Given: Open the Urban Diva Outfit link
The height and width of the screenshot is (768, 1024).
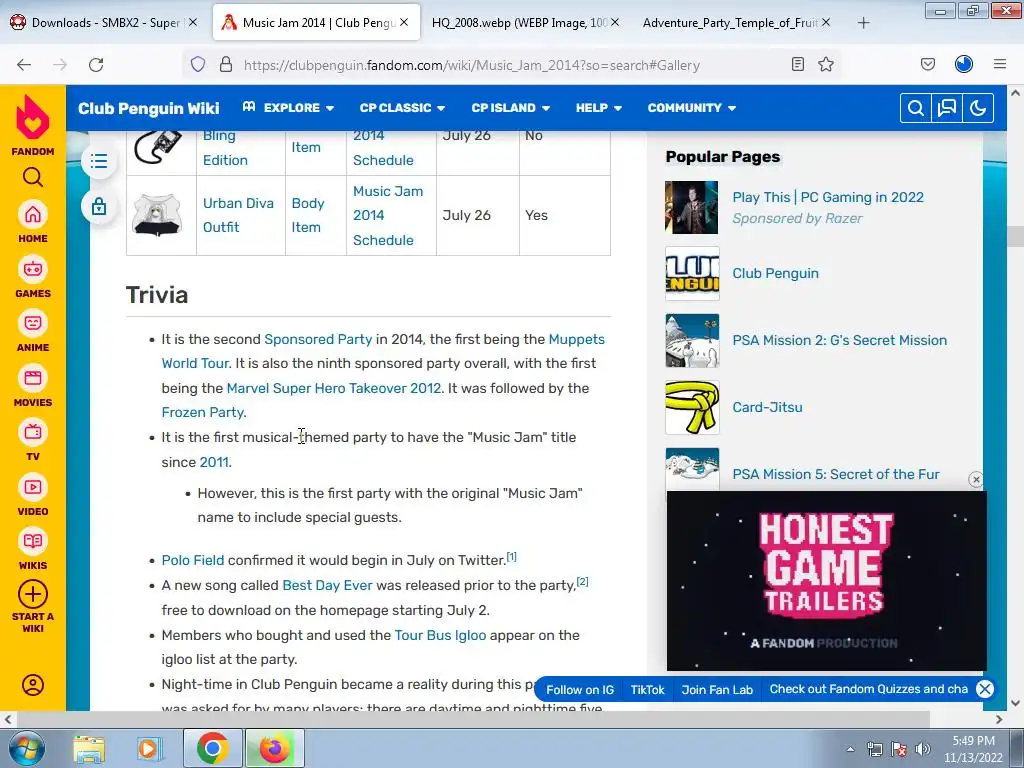Looking at the screenshot, I should coord(238,215).
